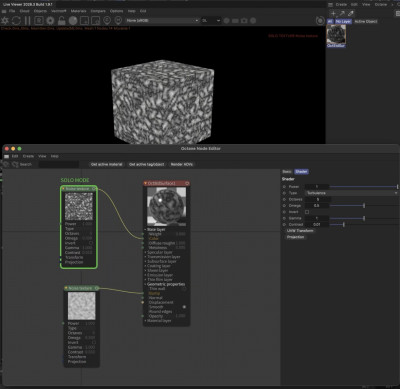
Task: Click the UVW Transform button
Action: [300, 231]
